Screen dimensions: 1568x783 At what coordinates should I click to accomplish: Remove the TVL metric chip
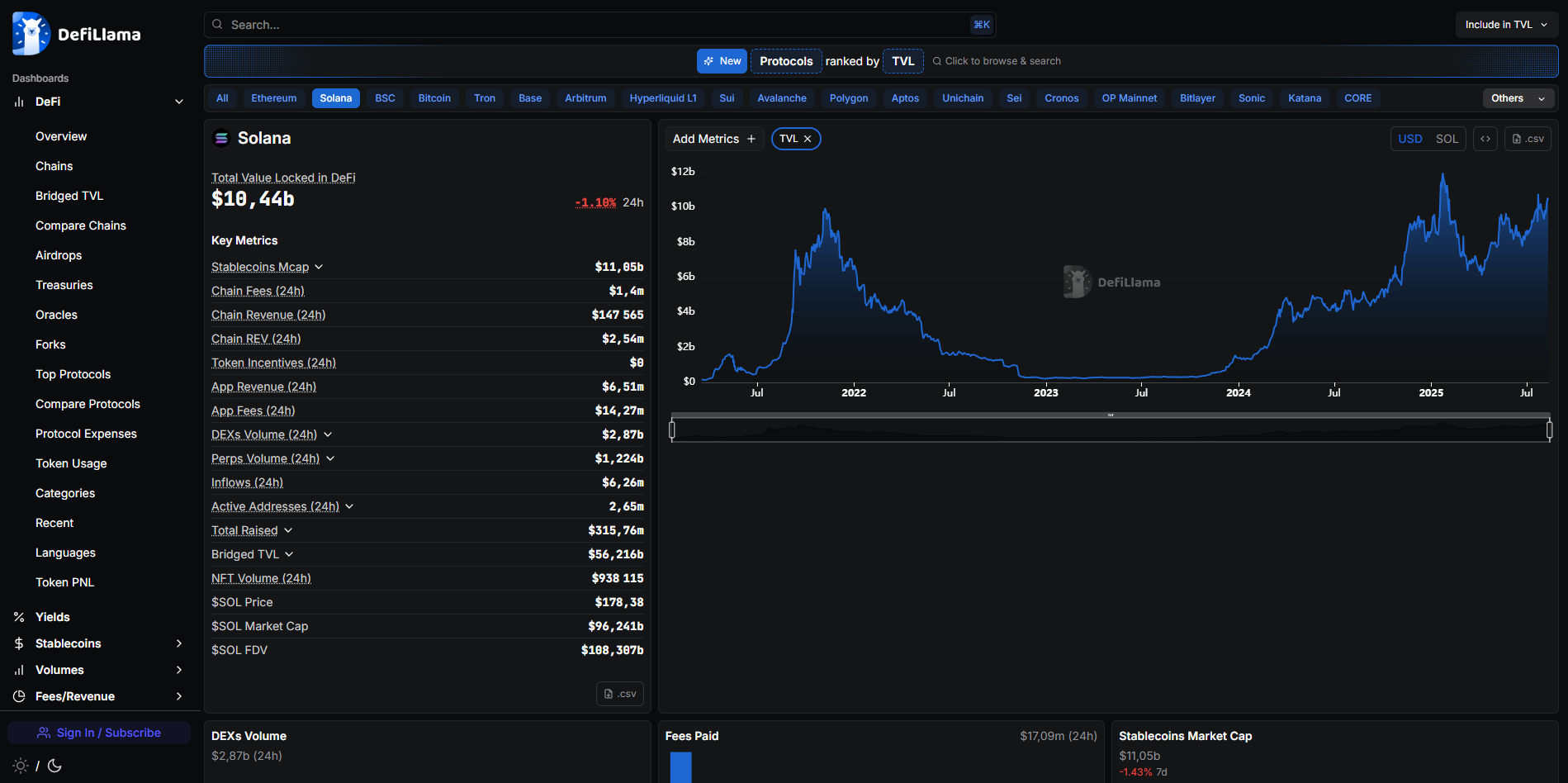[808, 139]
